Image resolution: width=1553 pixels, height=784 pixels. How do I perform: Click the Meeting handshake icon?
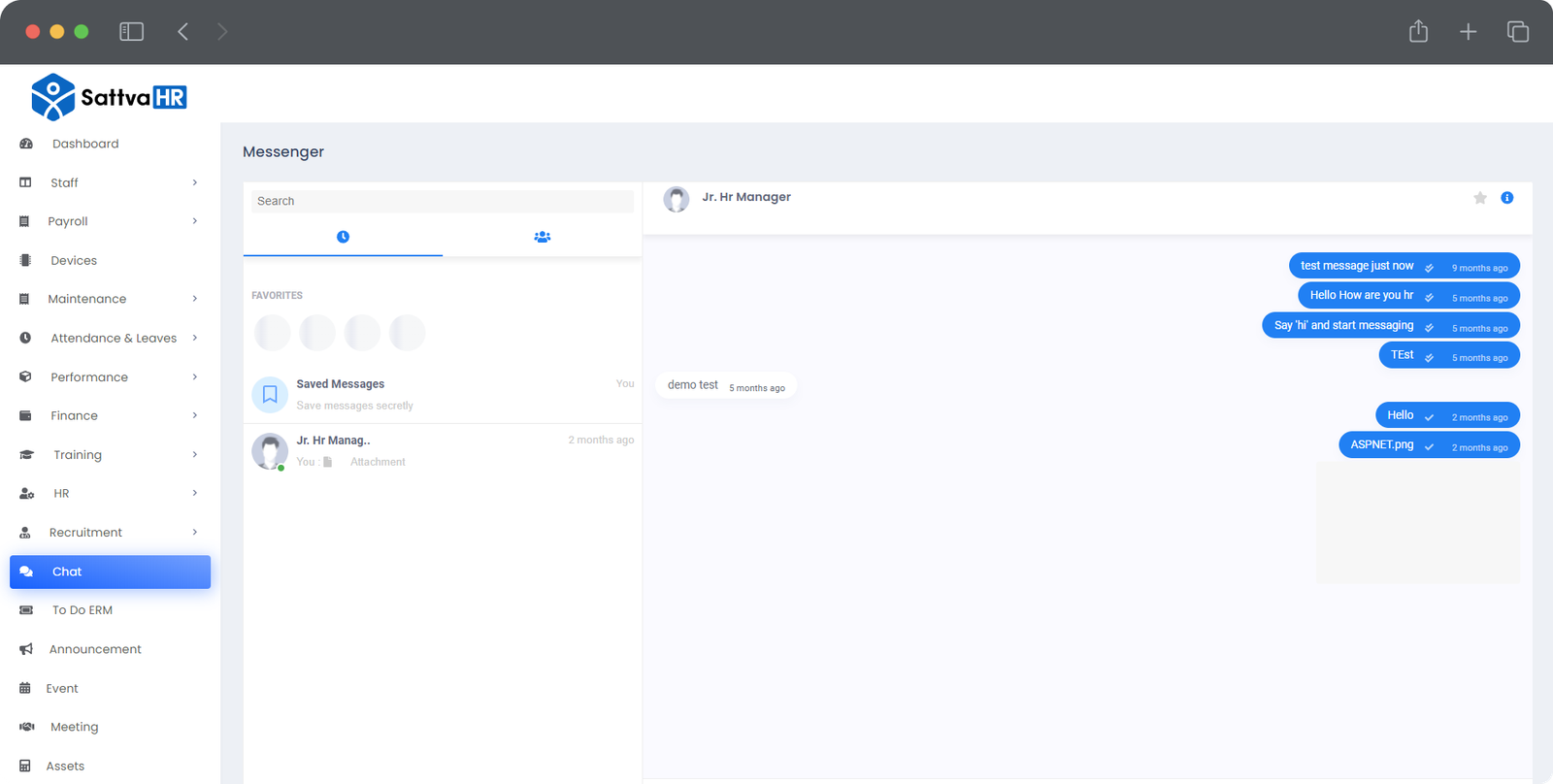[x=27, y=727]
